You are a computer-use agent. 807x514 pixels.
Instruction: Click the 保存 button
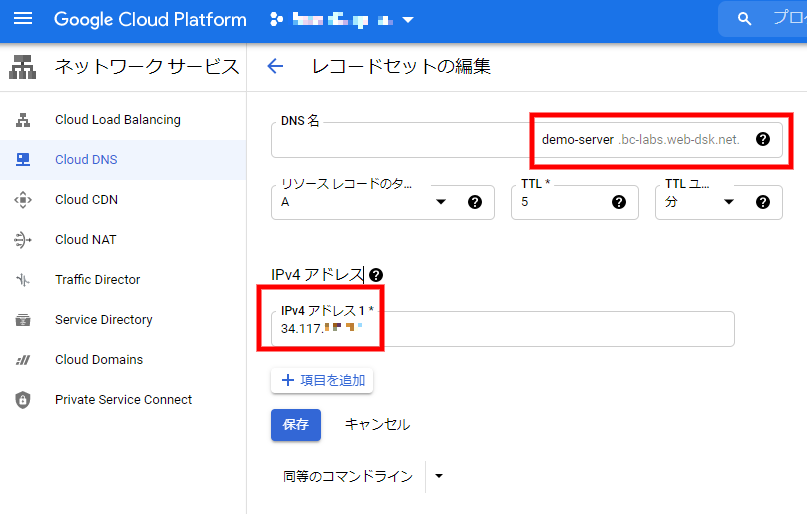point(296,425)
